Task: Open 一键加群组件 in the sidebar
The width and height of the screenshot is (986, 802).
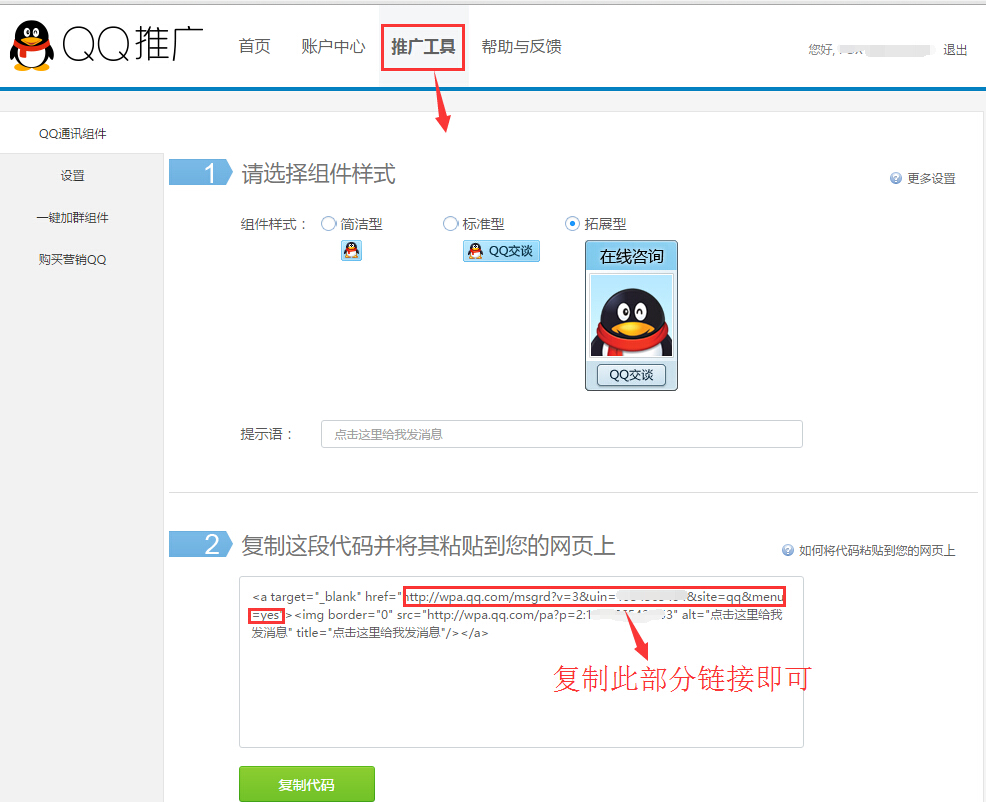Action: pyautogui.click(x=72, y=218)
